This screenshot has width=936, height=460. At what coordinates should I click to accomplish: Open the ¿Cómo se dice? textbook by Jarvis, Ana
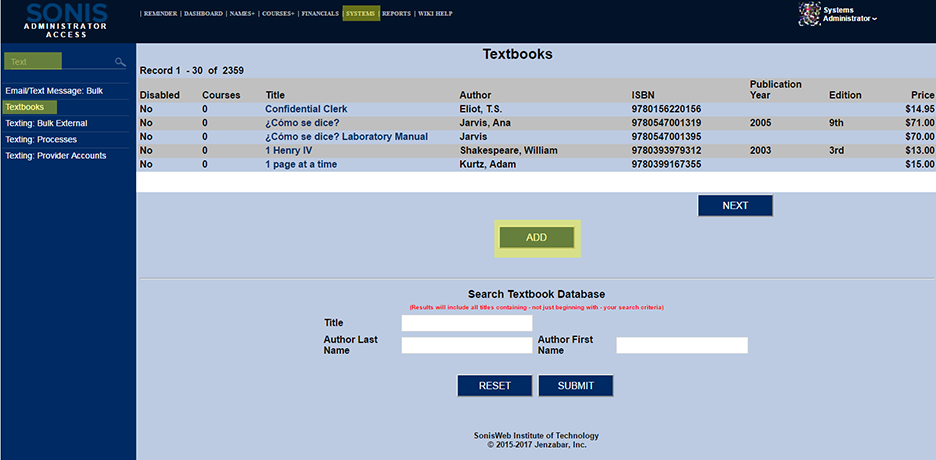[302, 123]
